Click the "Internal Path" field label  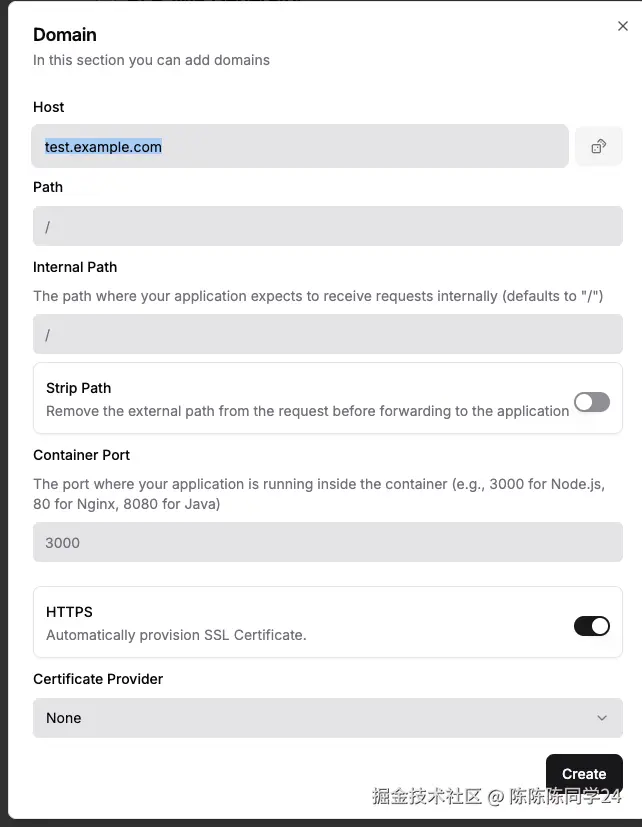pos(75,267)
